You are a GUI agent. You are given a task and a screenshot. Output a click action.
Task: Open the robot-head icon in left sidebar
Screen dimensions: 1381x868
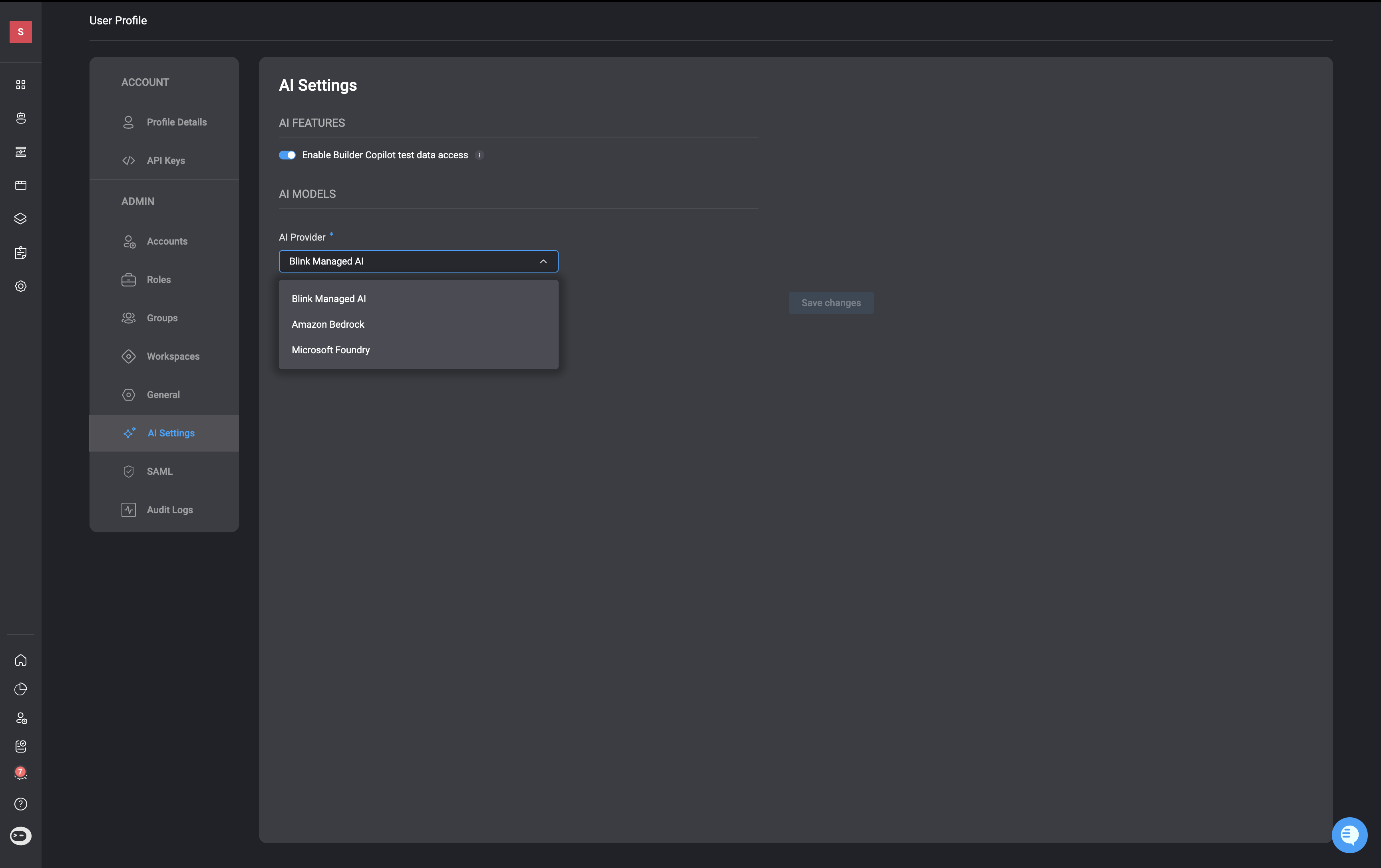coord(21,118)
